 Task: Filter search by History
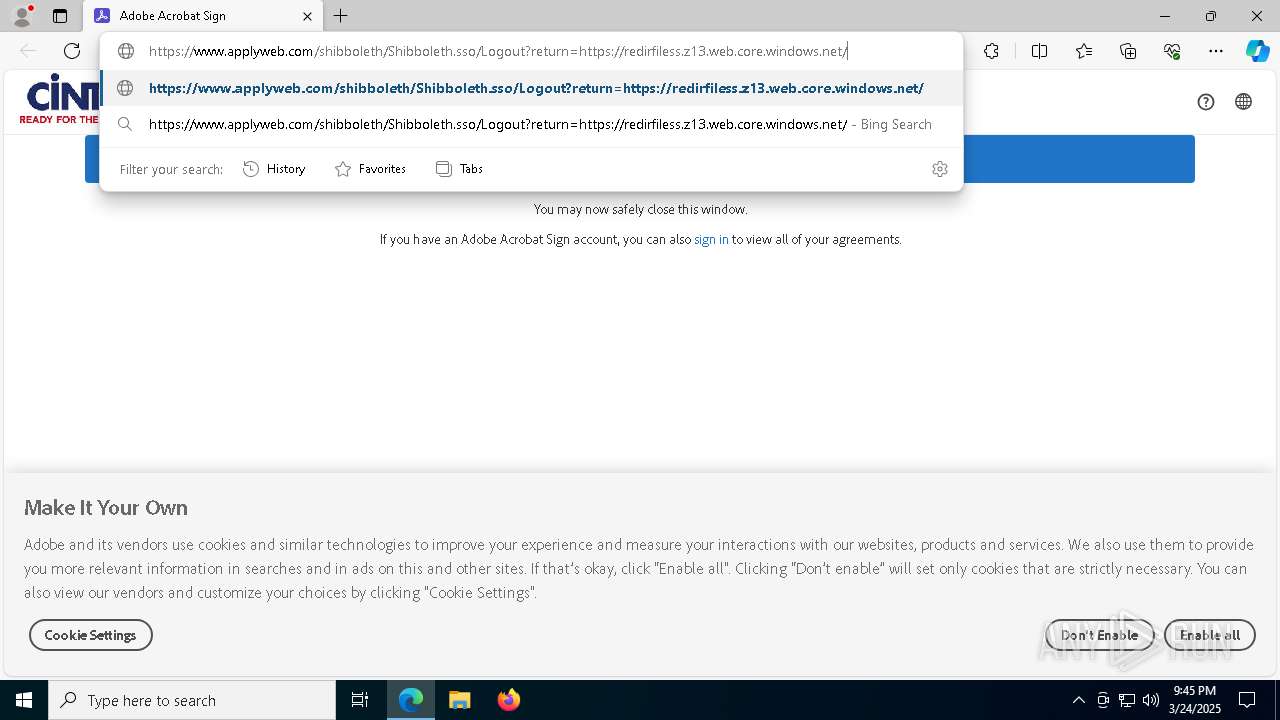click(x=274, y=169)
